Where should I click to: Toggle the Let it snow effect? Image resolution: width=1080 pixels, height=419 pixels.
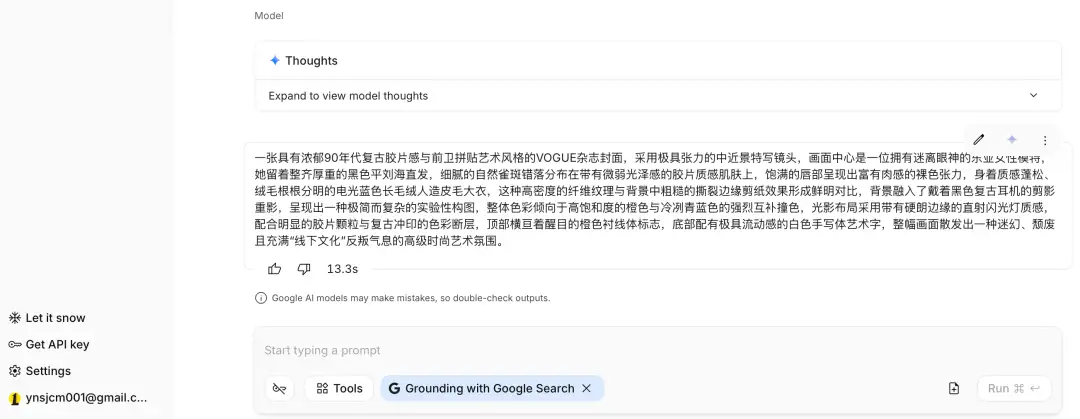tap(48, 318)
